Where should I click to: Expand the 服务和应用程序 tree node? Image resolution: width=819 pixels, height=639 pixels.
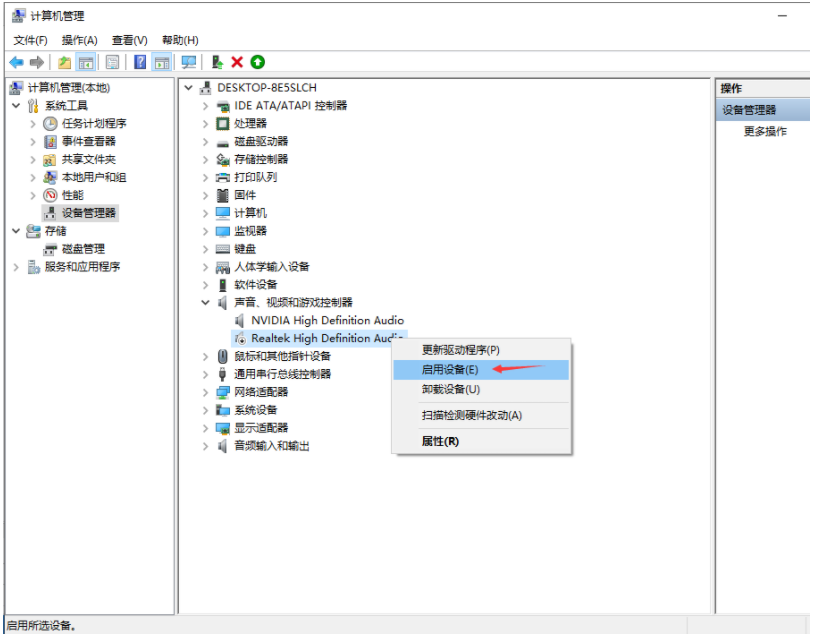pyautogui.click(x=17, y=267)
